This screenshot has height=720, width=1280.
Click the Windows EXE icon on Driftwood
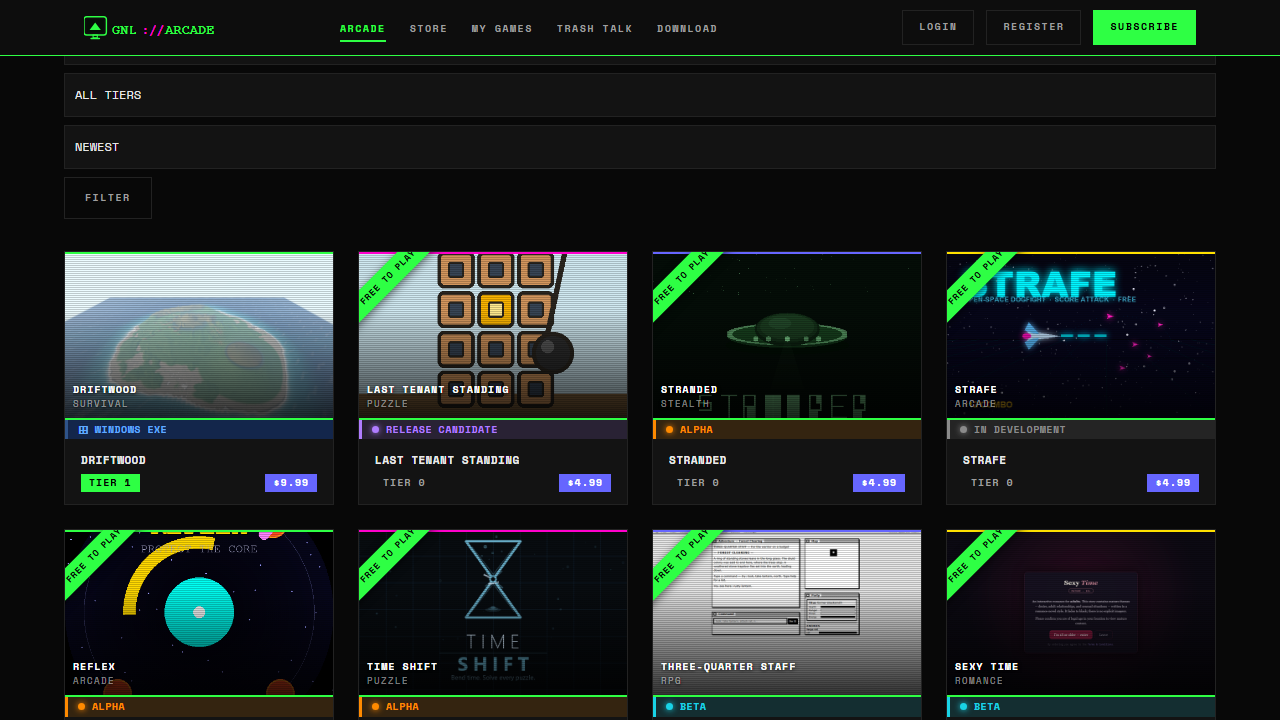(83, 430)
